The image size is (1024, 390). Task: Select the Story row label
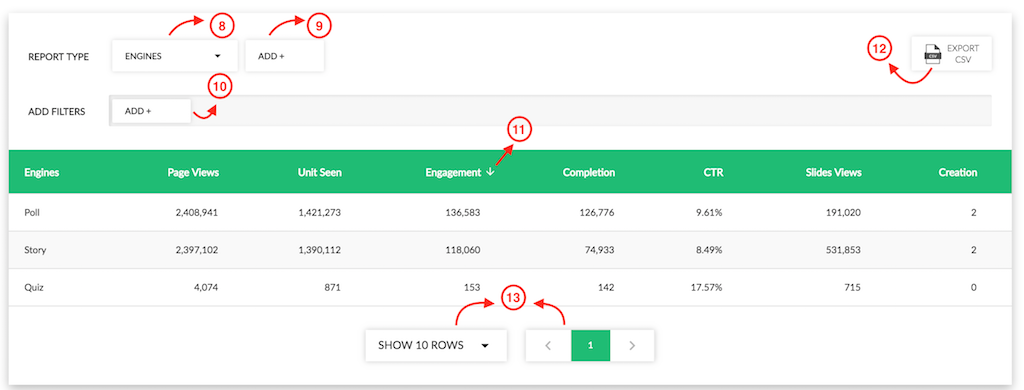pyautogui.click(x=35, y=250)
